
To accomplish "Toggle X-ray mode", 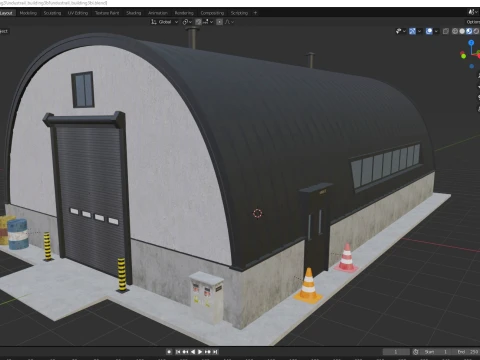I will pyautogui.click(x=446, y=31).
